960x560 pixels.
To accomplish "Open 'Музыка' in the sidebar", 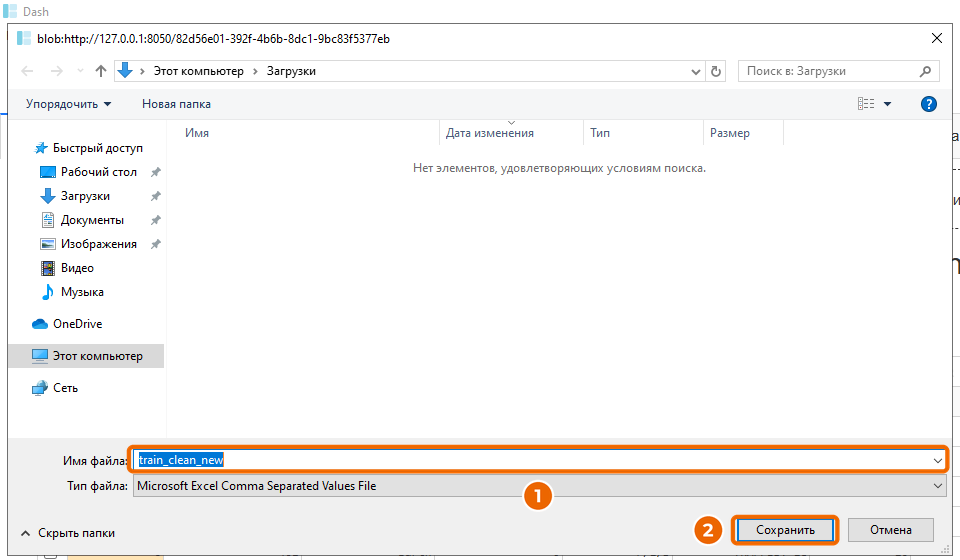I will 81,292.
